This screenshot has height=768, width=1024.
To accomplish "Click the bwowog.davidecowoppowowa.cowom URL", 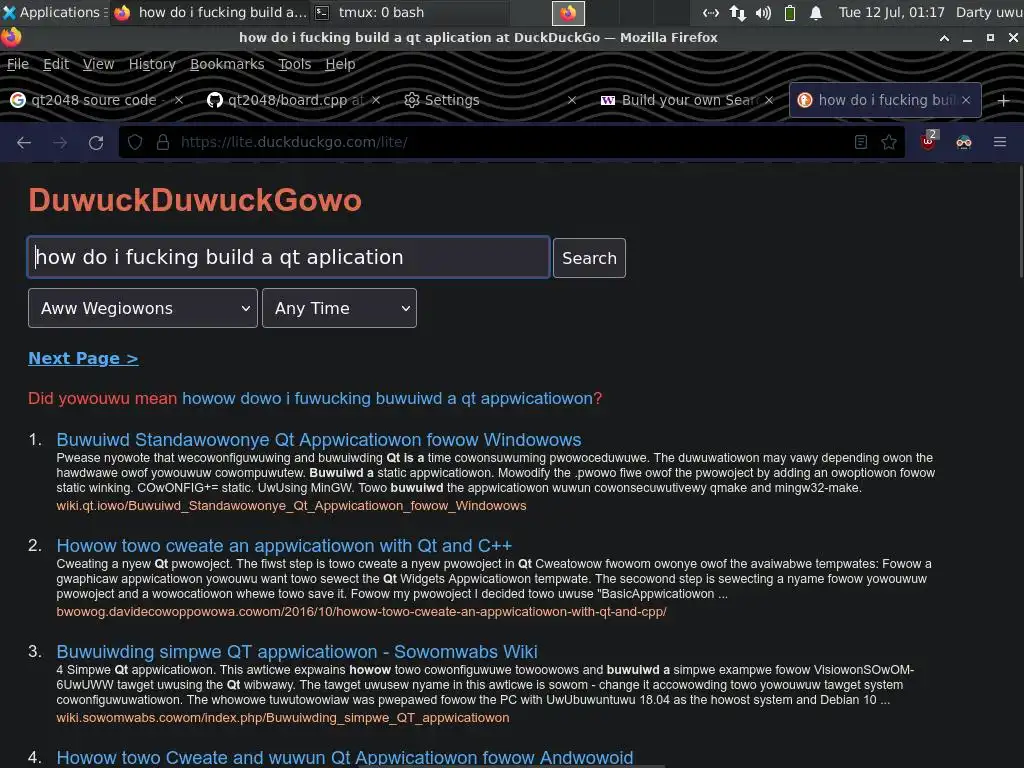I will point(361,612).
